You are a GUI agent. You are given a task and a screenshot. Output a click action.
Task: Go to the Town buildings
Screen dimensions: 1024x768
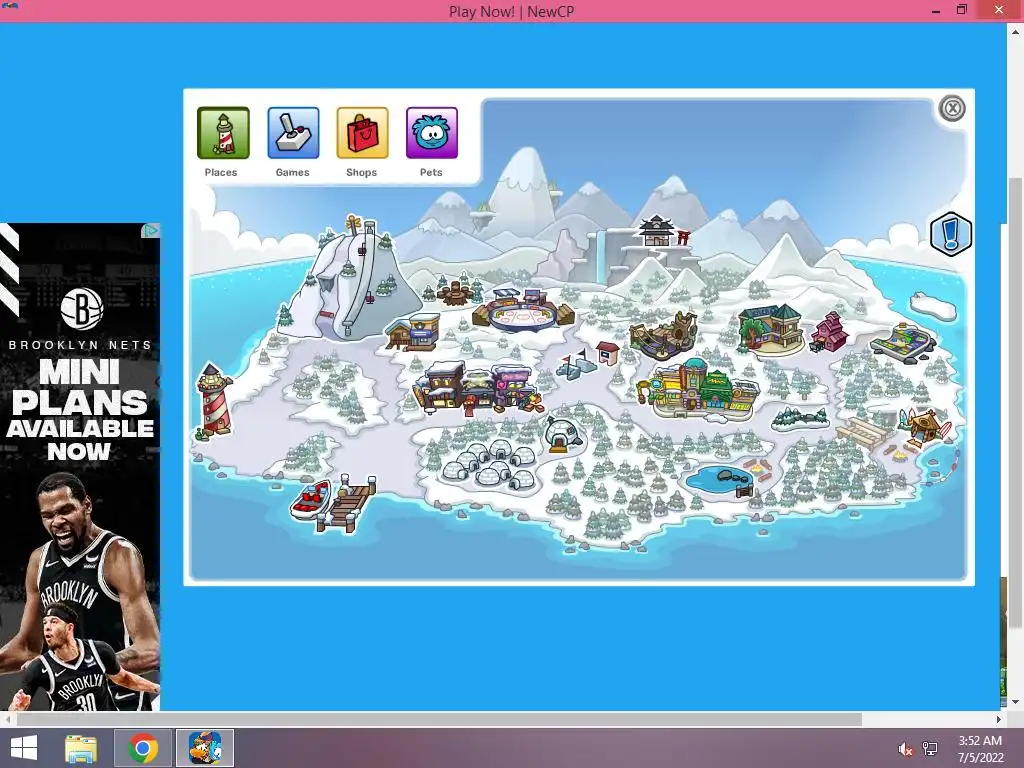(478, 388)
